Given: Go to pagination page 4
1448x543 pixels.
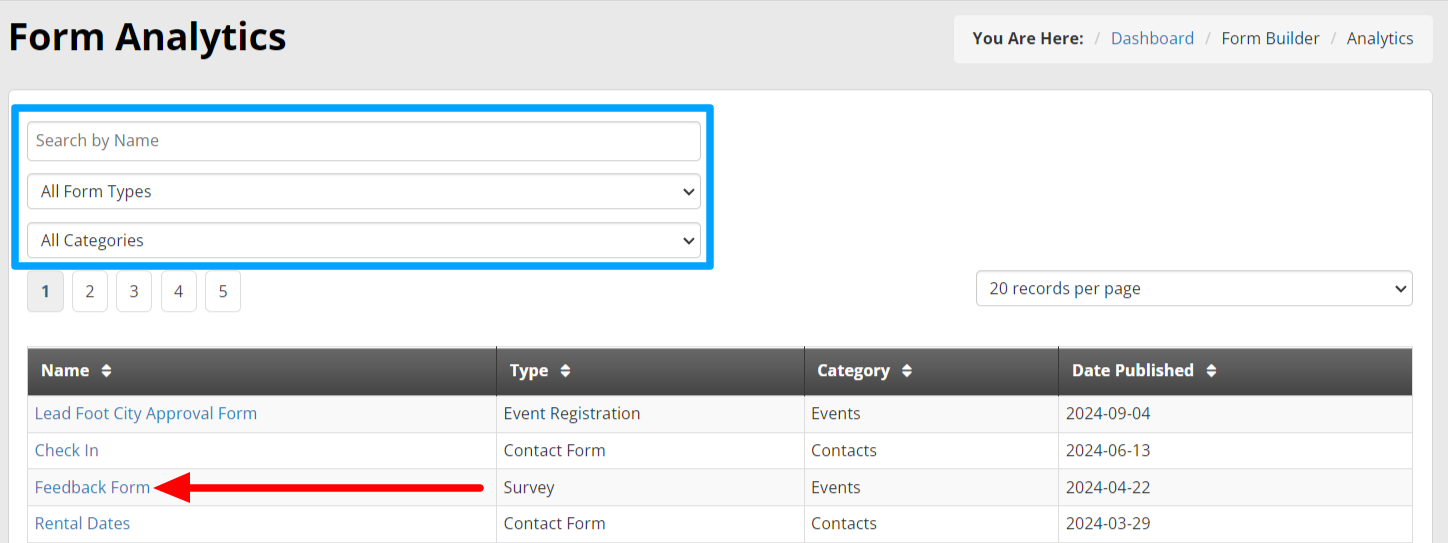Looking at the screenshot, I should pyautogui.click(x=179, y=291).
